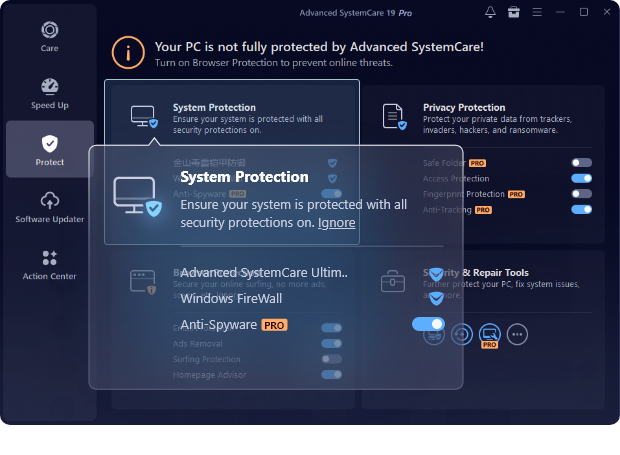
Task: Switch off Anti-Tracking toggle
Action: pos(581,210)
